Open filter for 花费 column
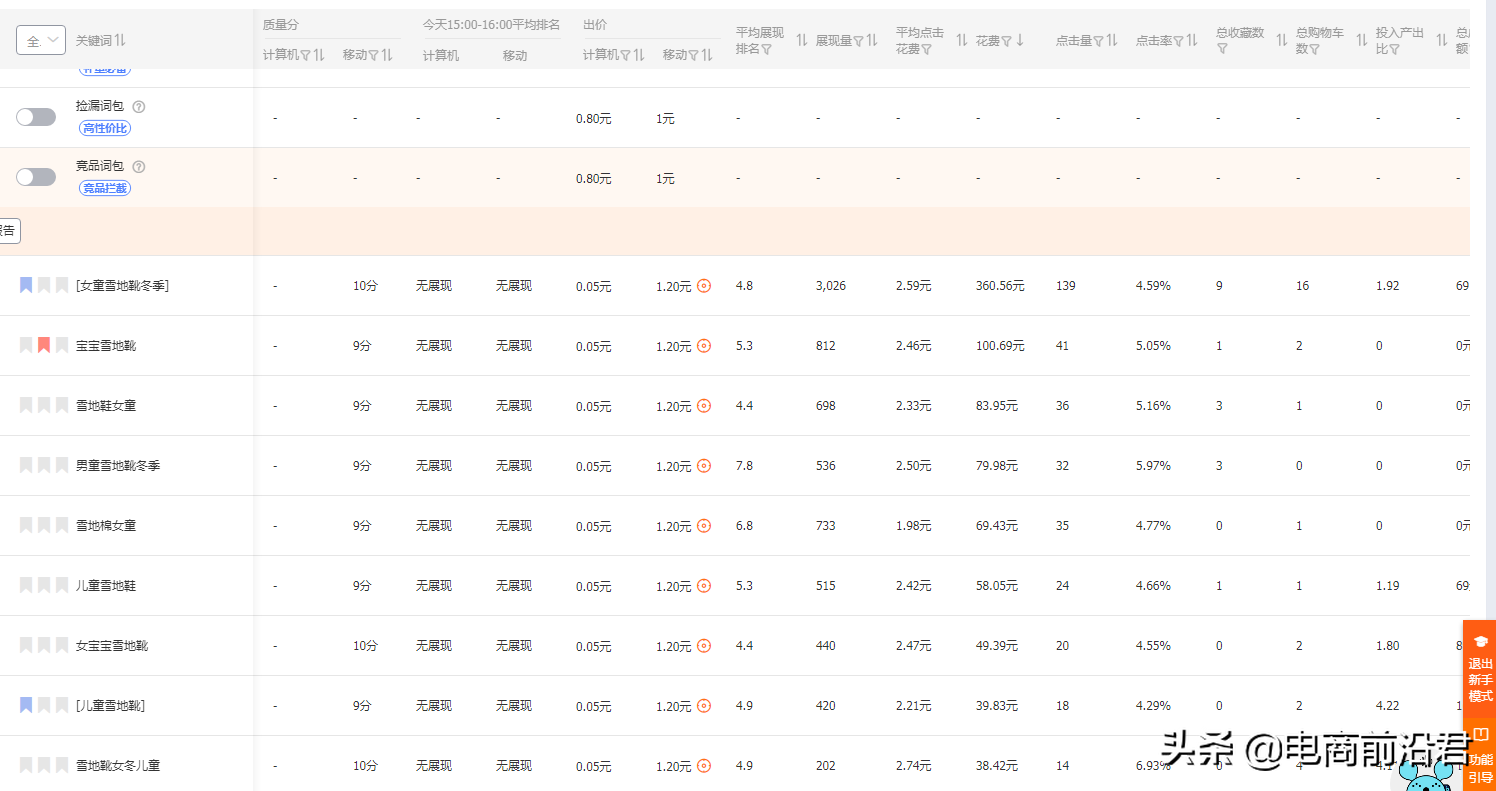Viewport: 1496px width, 791px height. click(1007, 41)
